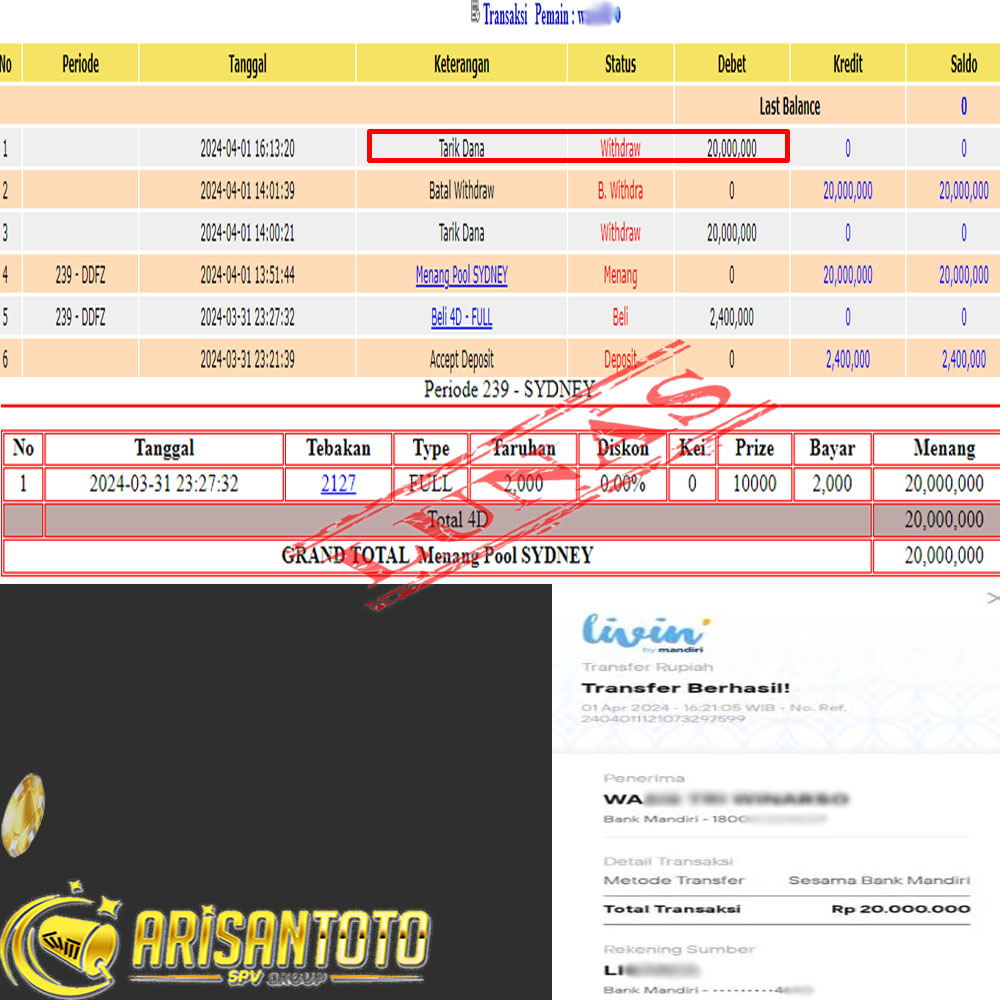Click the Penerima label in receipt

click(x=643, y=778)
